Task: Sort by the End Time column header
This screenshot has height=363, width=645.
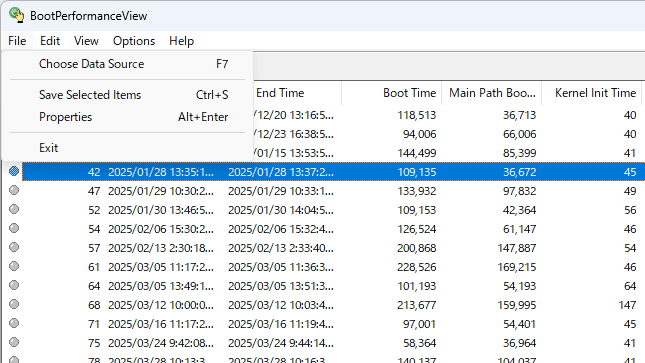Action: tap(297, 93)
